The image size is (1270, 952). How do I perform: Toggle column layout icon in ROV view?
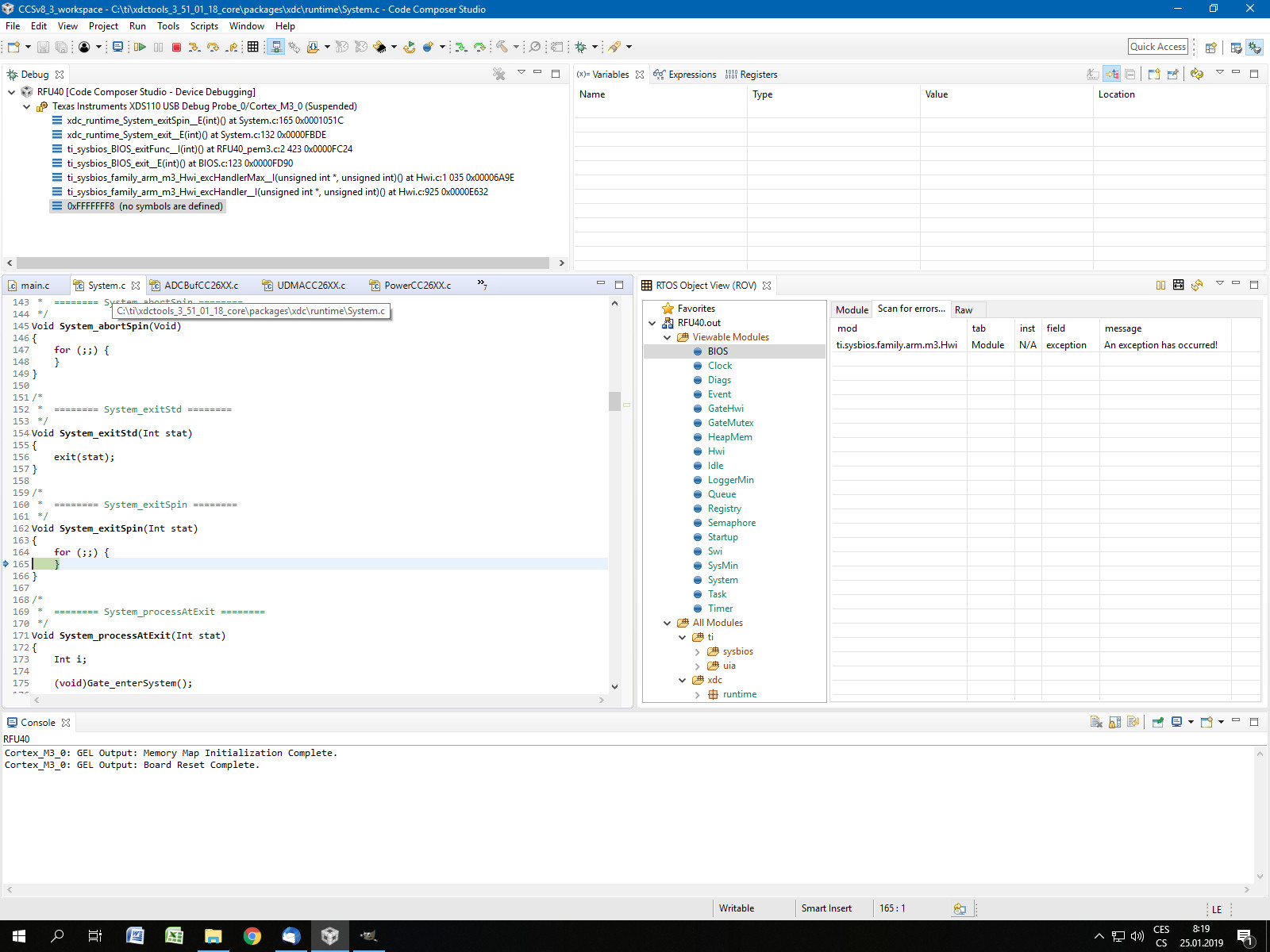coord(1160,285)
